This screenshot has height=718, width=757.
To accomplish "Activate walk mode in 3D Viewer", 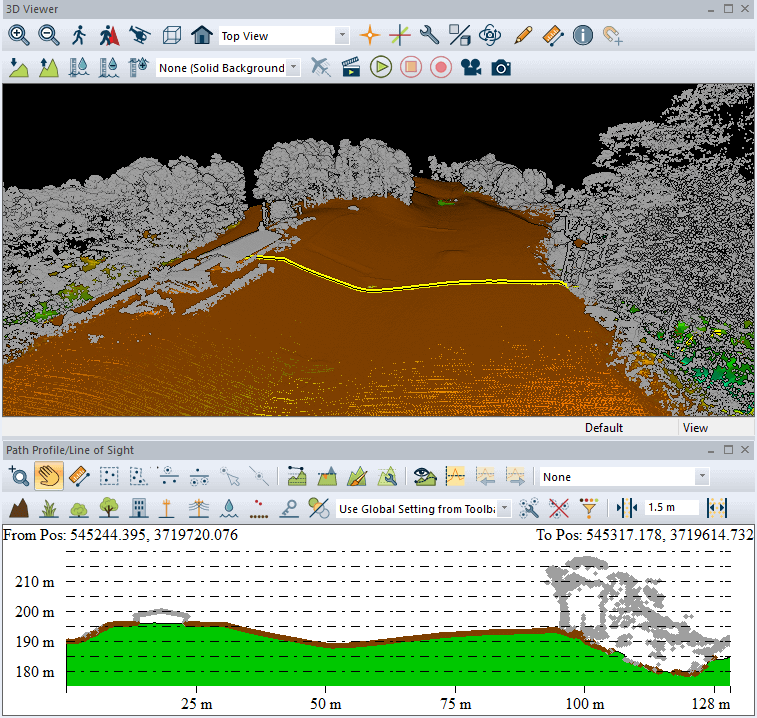I will (x=79, y=36).
